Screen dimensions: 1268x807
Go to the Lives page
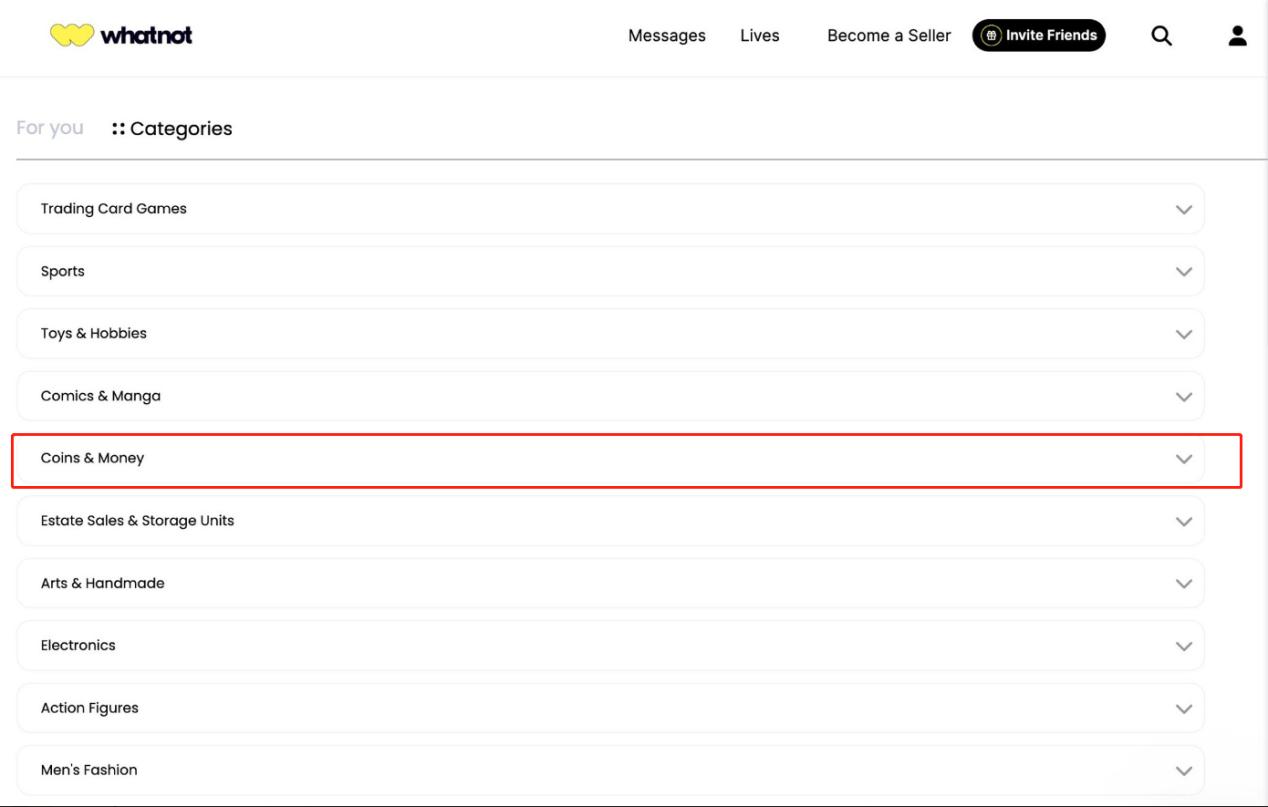759,36
